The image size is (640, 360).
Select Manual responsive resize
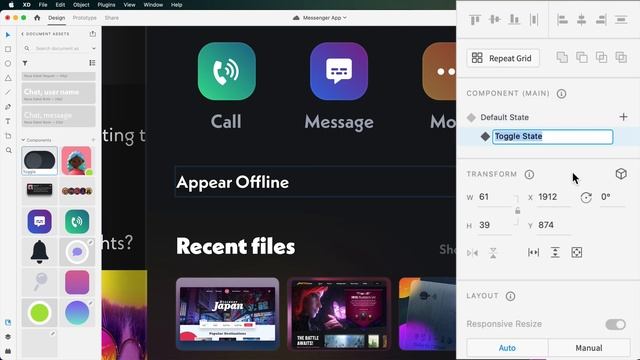point(589,348)
